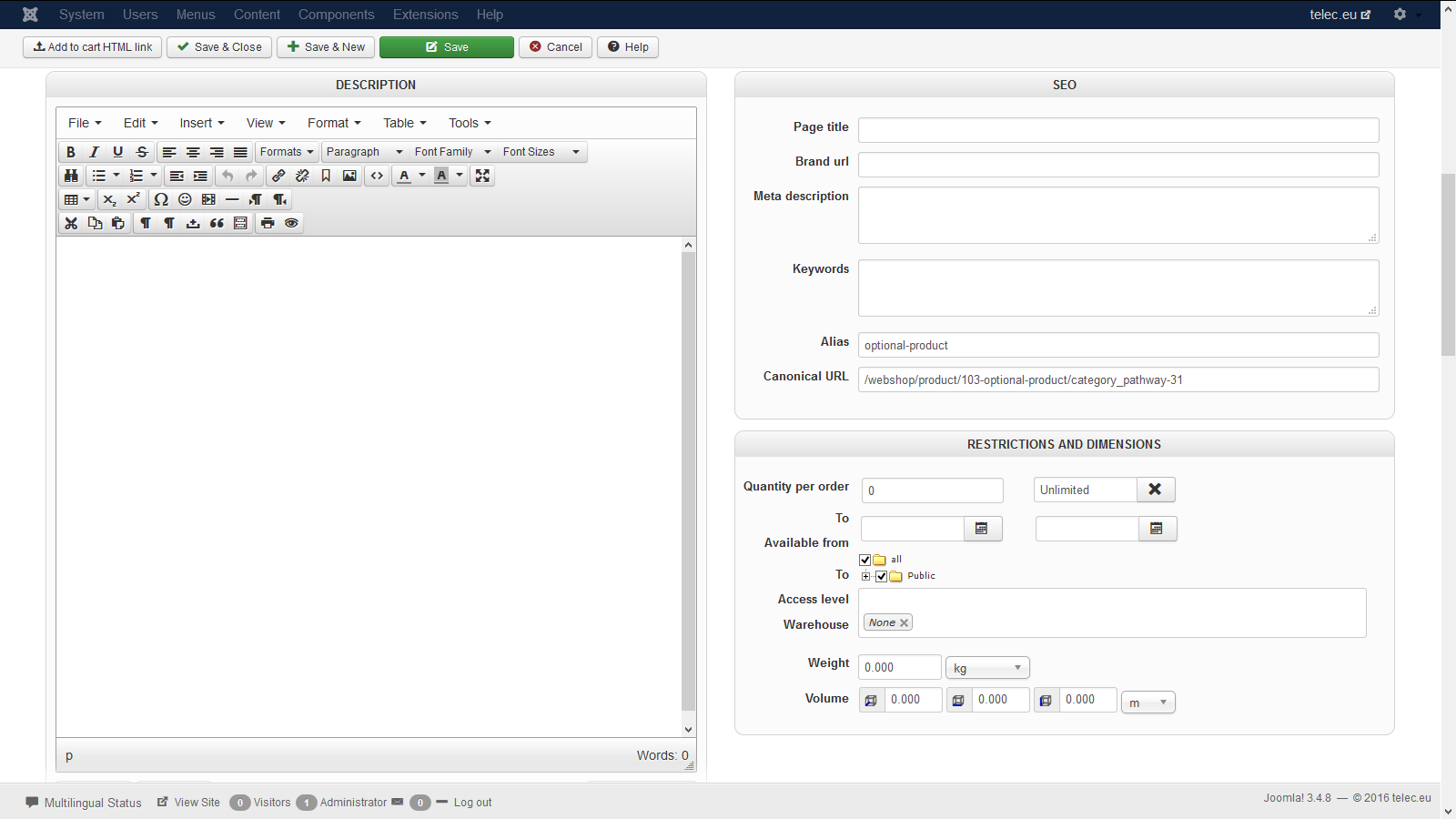This screenshot has width=1456, height=819.
Task: Click the Page title input field
Action: click(x=1118, y=130)
